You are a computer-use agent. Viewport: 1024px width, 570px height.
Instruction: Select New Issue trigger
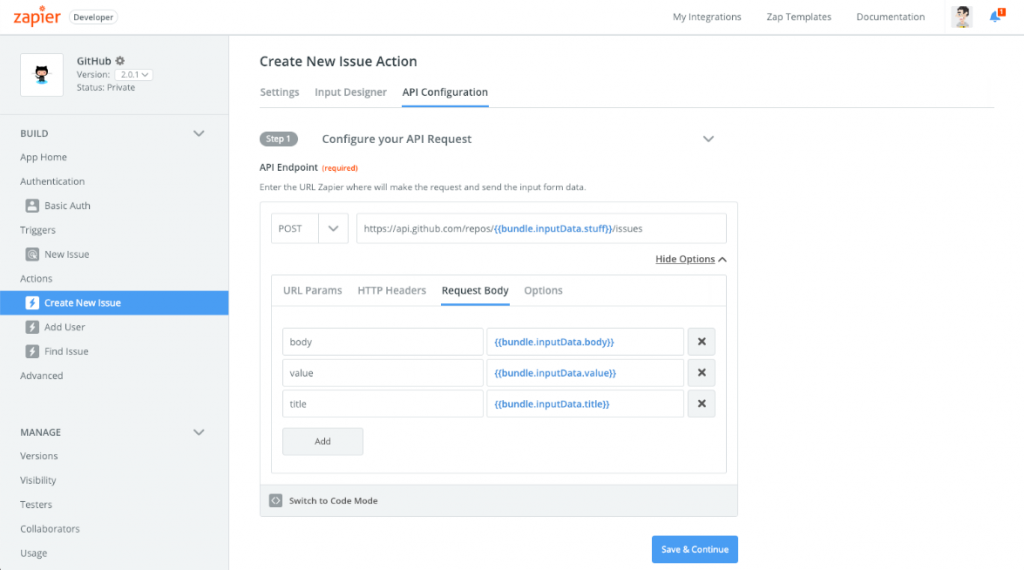pos(67,255)
